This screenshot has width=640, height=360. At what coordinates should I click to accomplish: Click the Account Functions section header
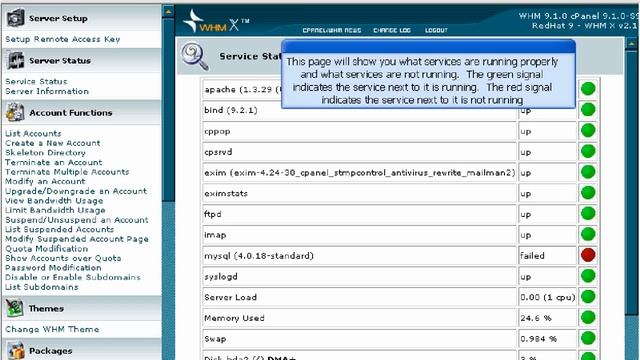[x=82, y=112]
